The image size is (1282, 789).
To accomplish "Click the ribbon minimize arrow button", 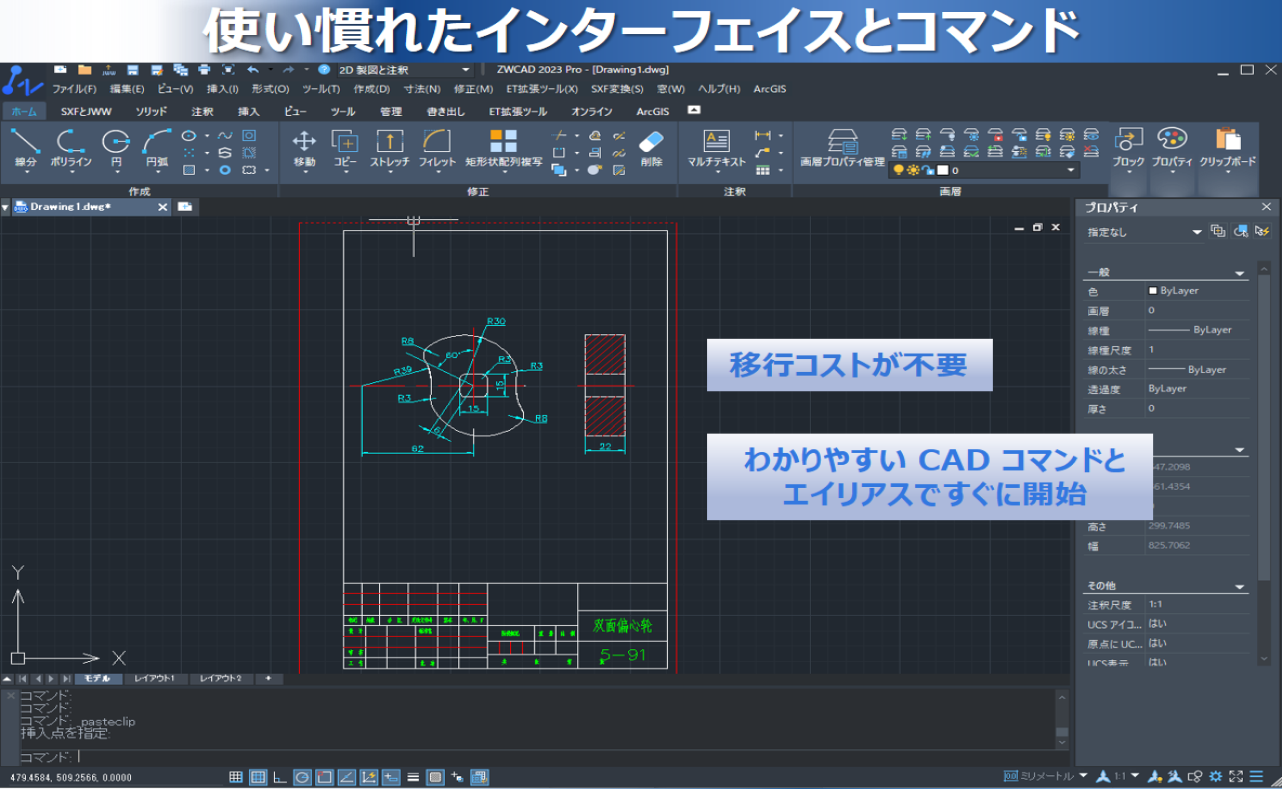I will pos(694,110).
